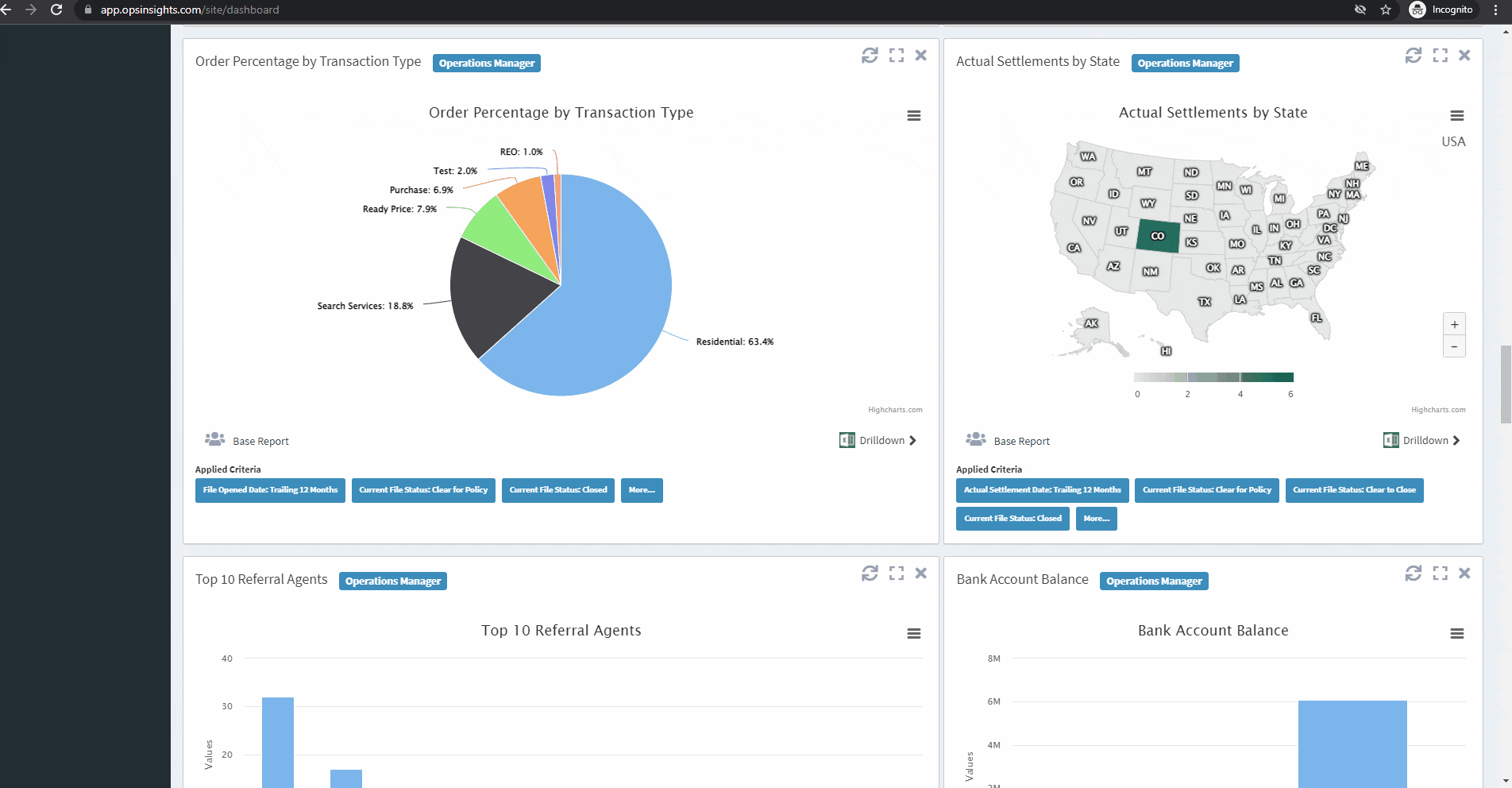Select the Operations Manager tag on the pie chart
Screen dimensions: 1512x788
point(486,63)
